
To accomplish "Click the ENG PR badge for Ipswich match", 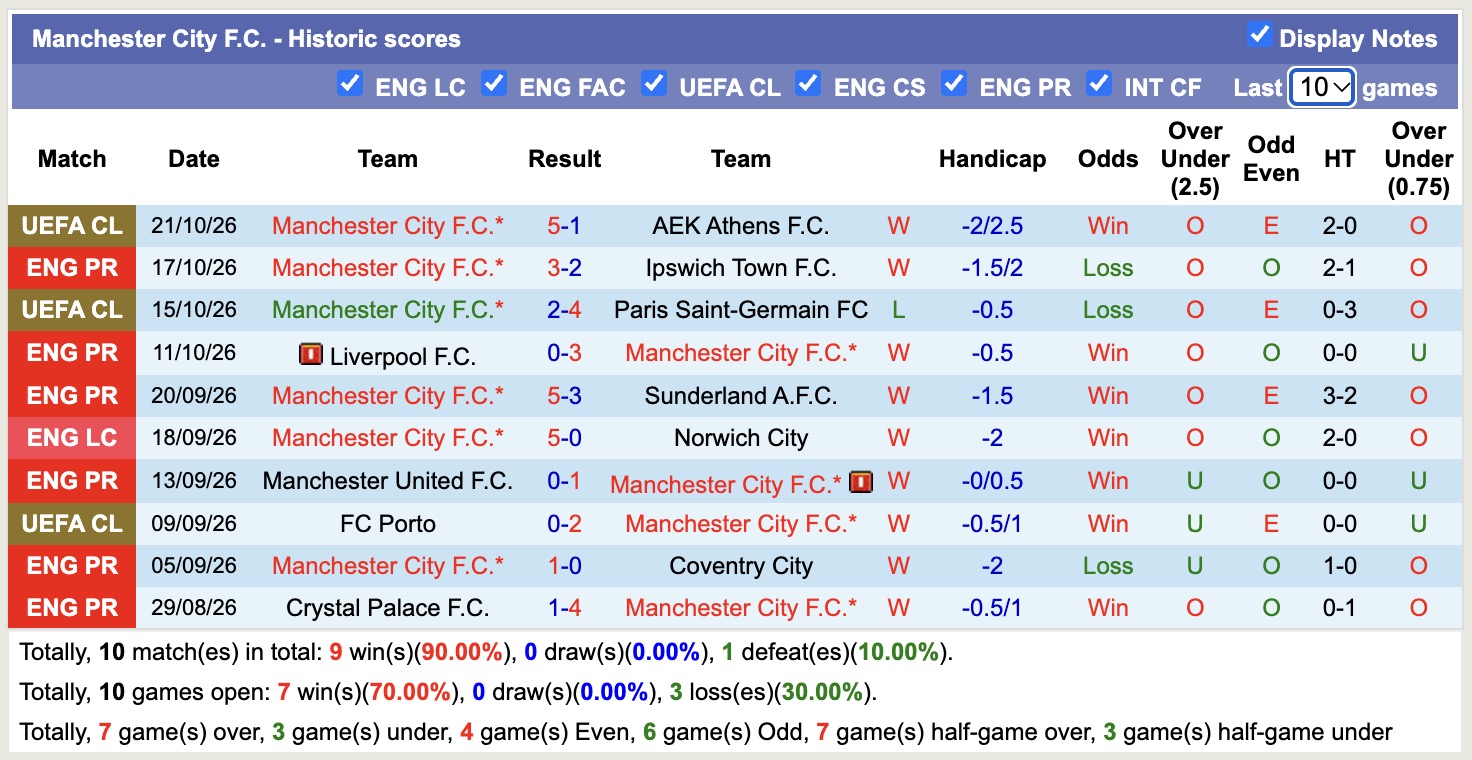I will tap(72, 268).
